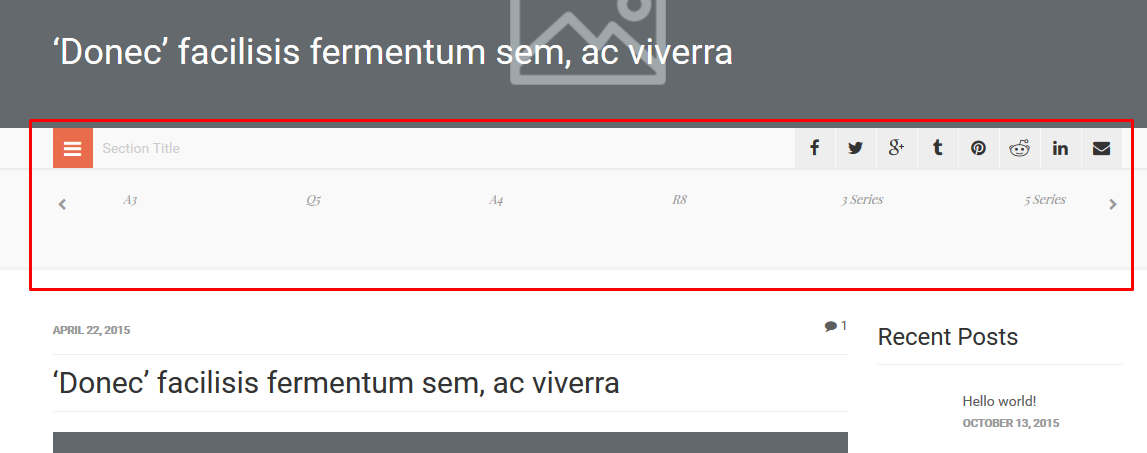Select the R8 carousel item

coord(680,200)
